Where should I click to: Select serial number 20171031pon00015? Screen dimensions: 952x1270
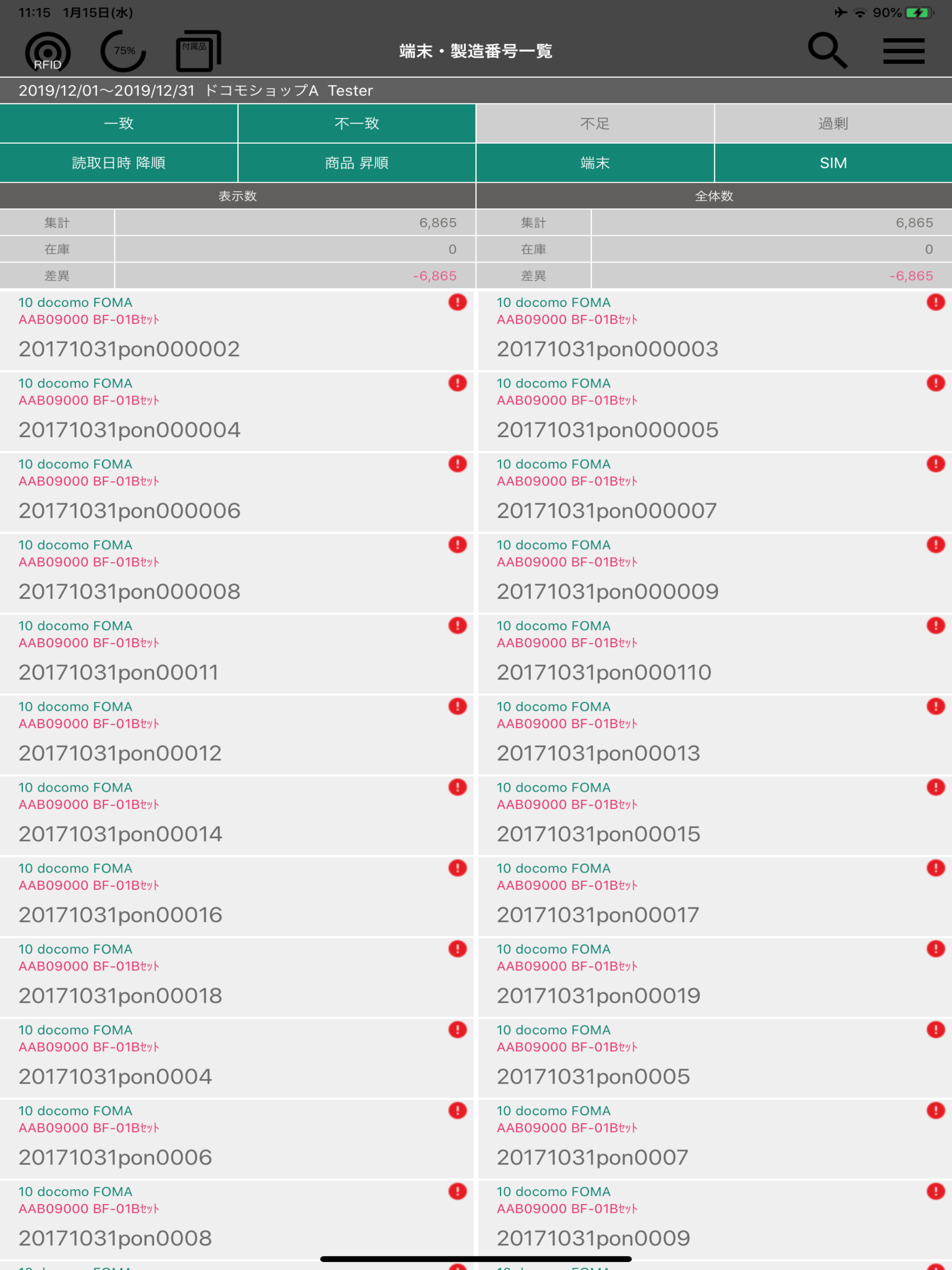click(598, 835)
